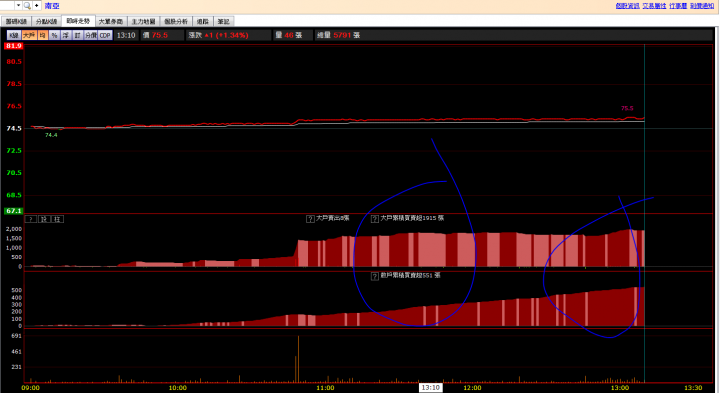Toggle the 訂 button in chart toolbar
Screen dimensions: 720x393
(78, 35)
